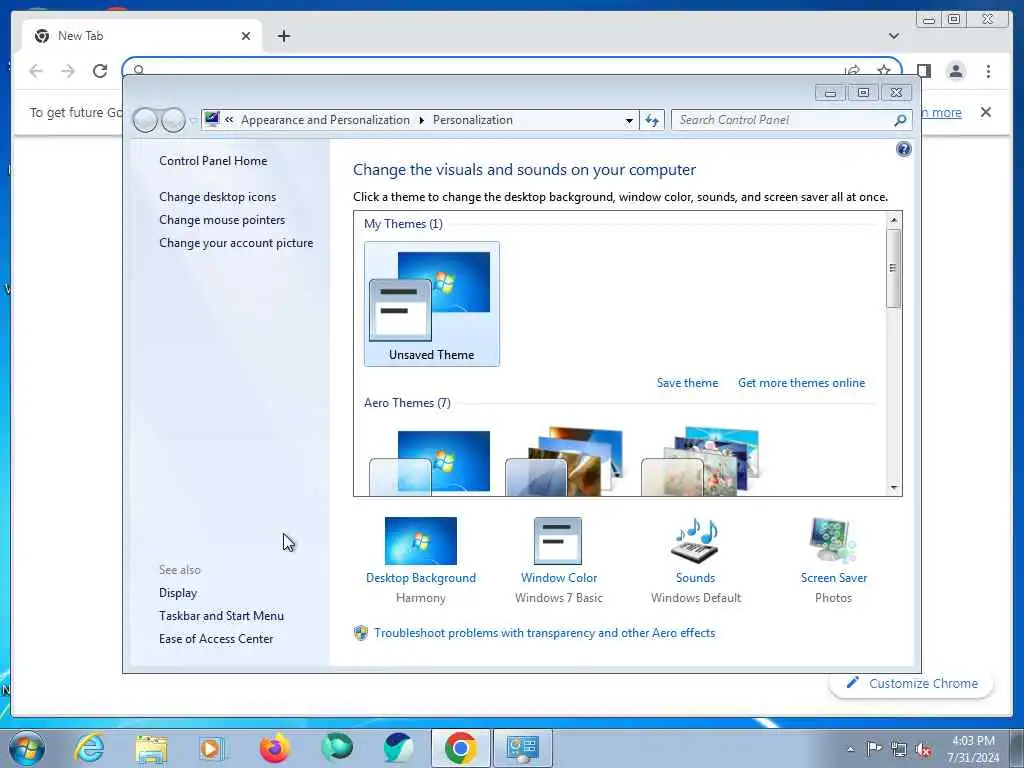Click the Action Center flag tray icon
The width and height of the screenshot is (1024, 768).
coord(873,749)
